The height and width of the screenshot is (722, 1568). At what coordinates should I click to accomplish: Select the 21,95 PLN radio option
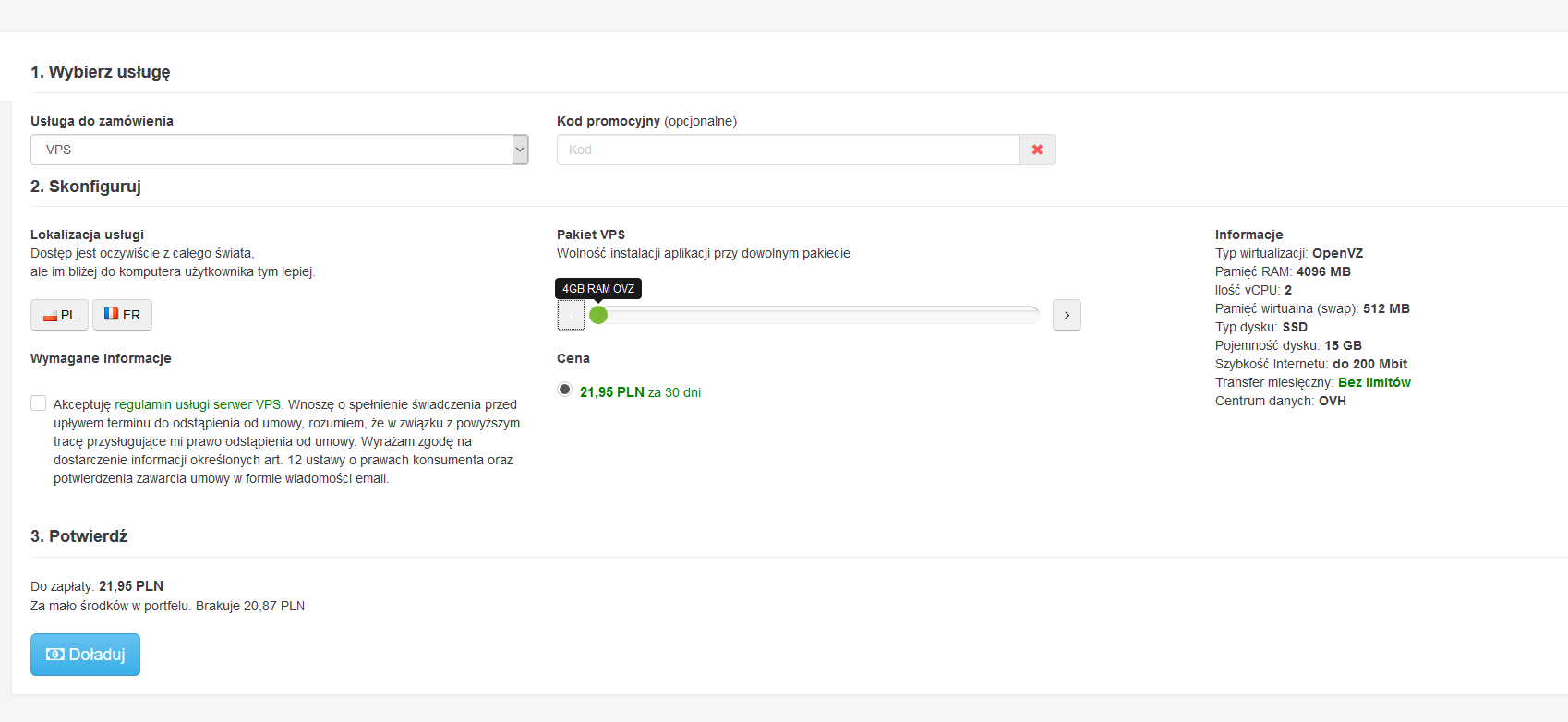[x=564, y=390]
